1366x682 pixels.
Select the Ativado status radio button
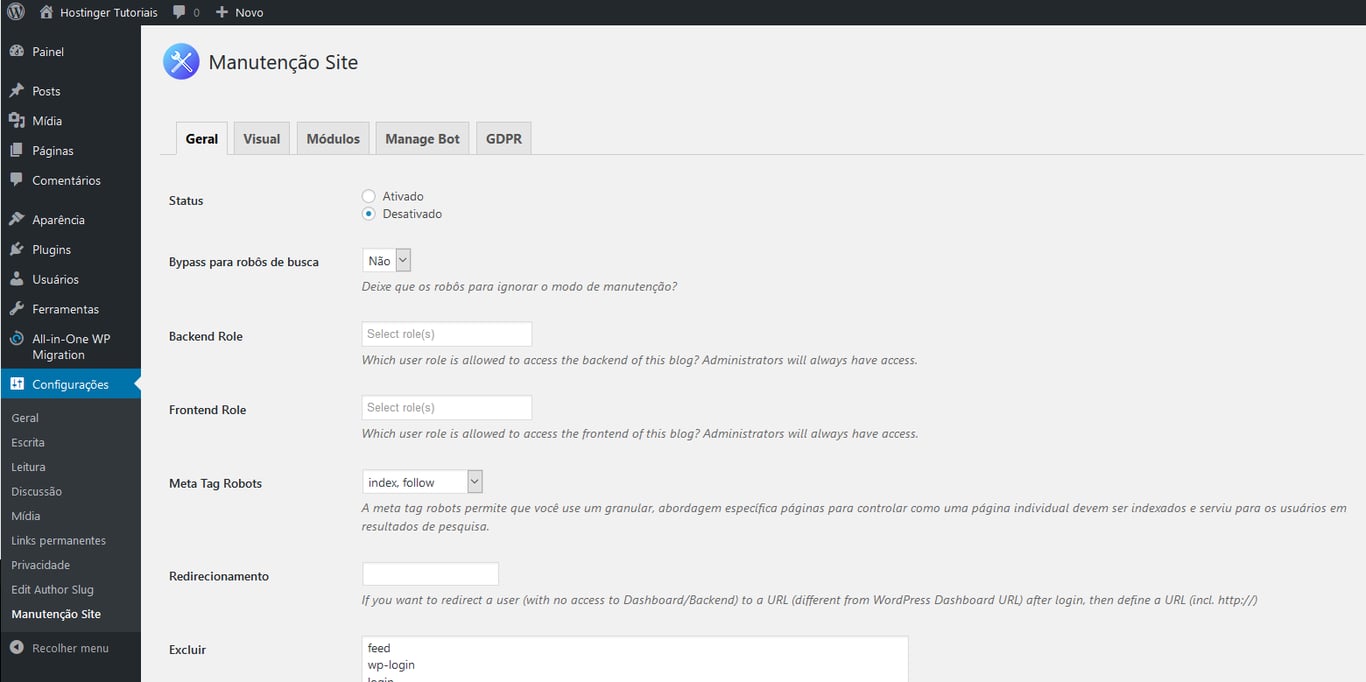point(369,197)
